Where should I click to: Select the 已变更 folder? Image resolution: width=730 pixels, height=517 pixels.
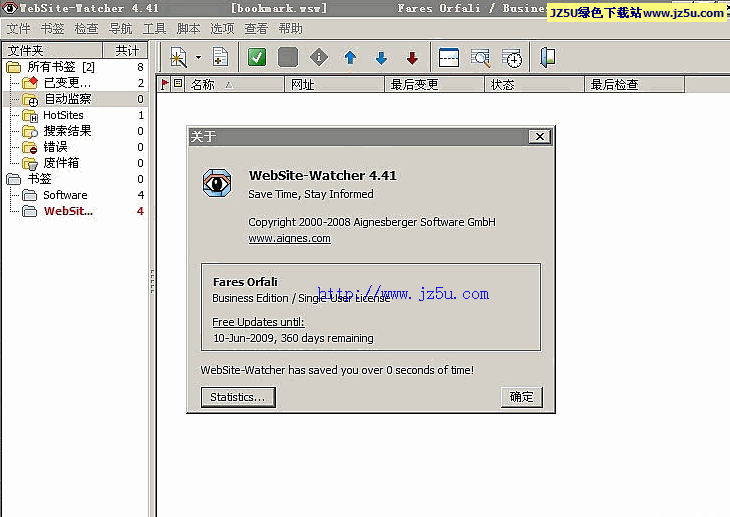tap(67, 83)
